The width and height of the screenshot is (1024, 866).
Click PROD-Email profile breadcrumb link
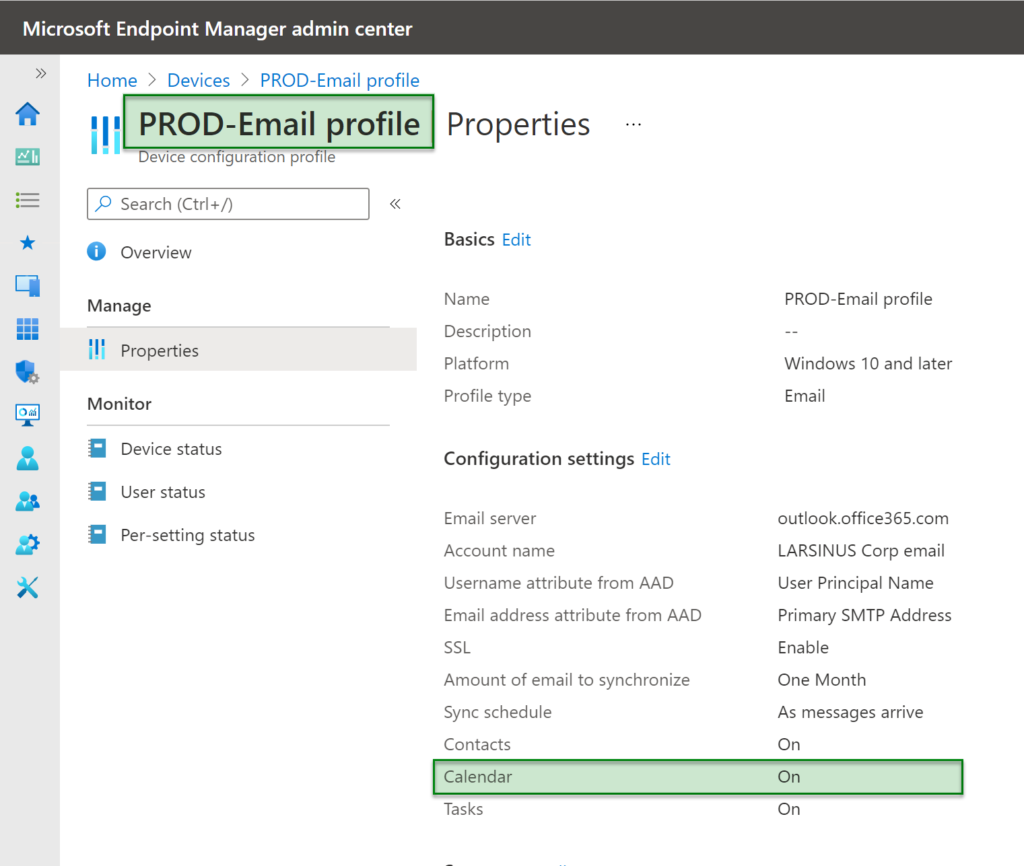(340, 80)
